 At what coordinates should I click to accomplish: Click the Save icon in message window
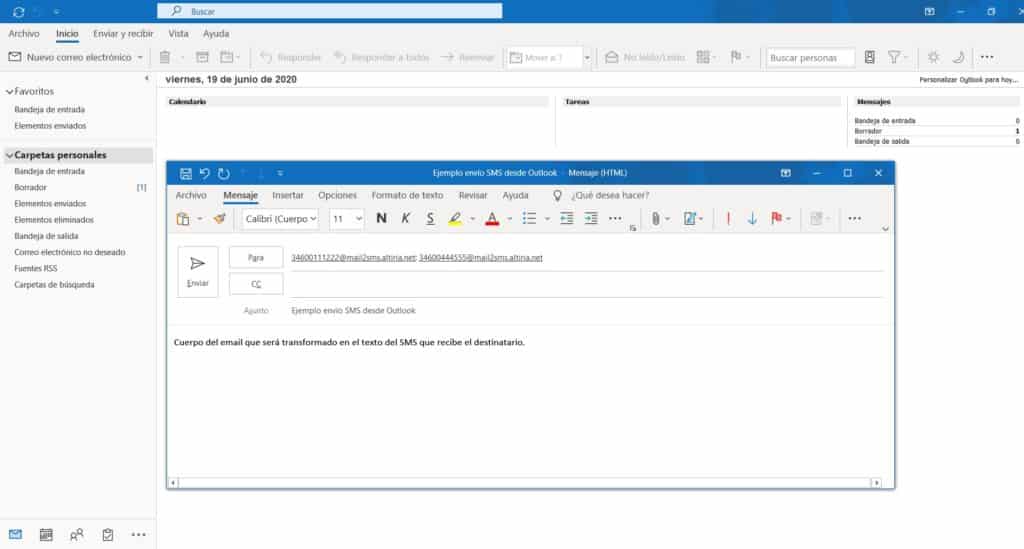coord(185,173)
